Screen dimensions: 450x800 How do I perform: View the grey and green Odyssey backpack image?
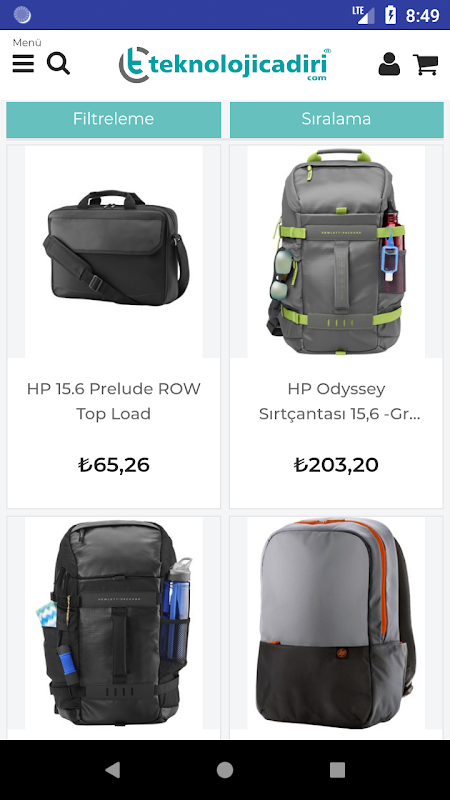[336, 252]
